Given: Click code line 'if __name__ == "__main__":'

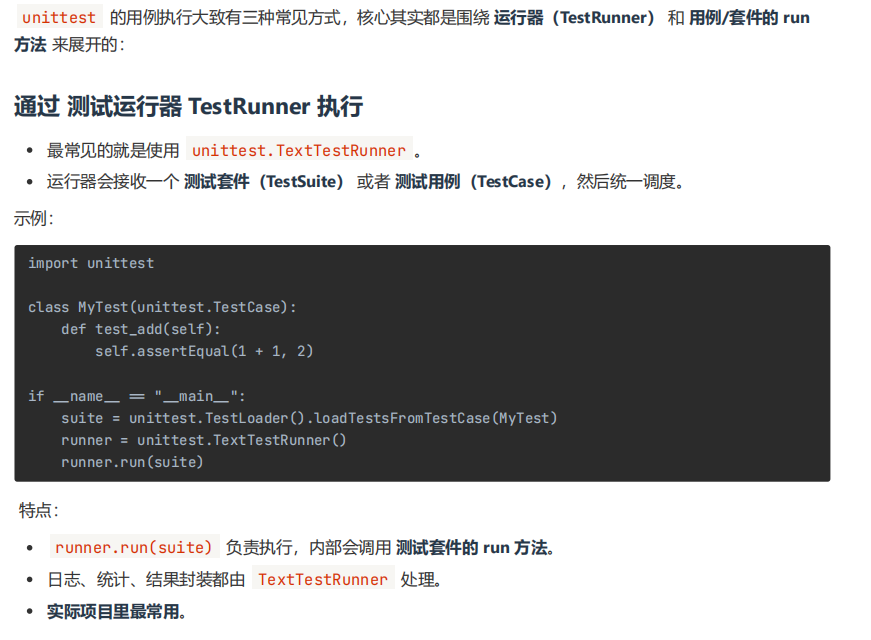Looking at the screenshot, I should click(137, 396).
